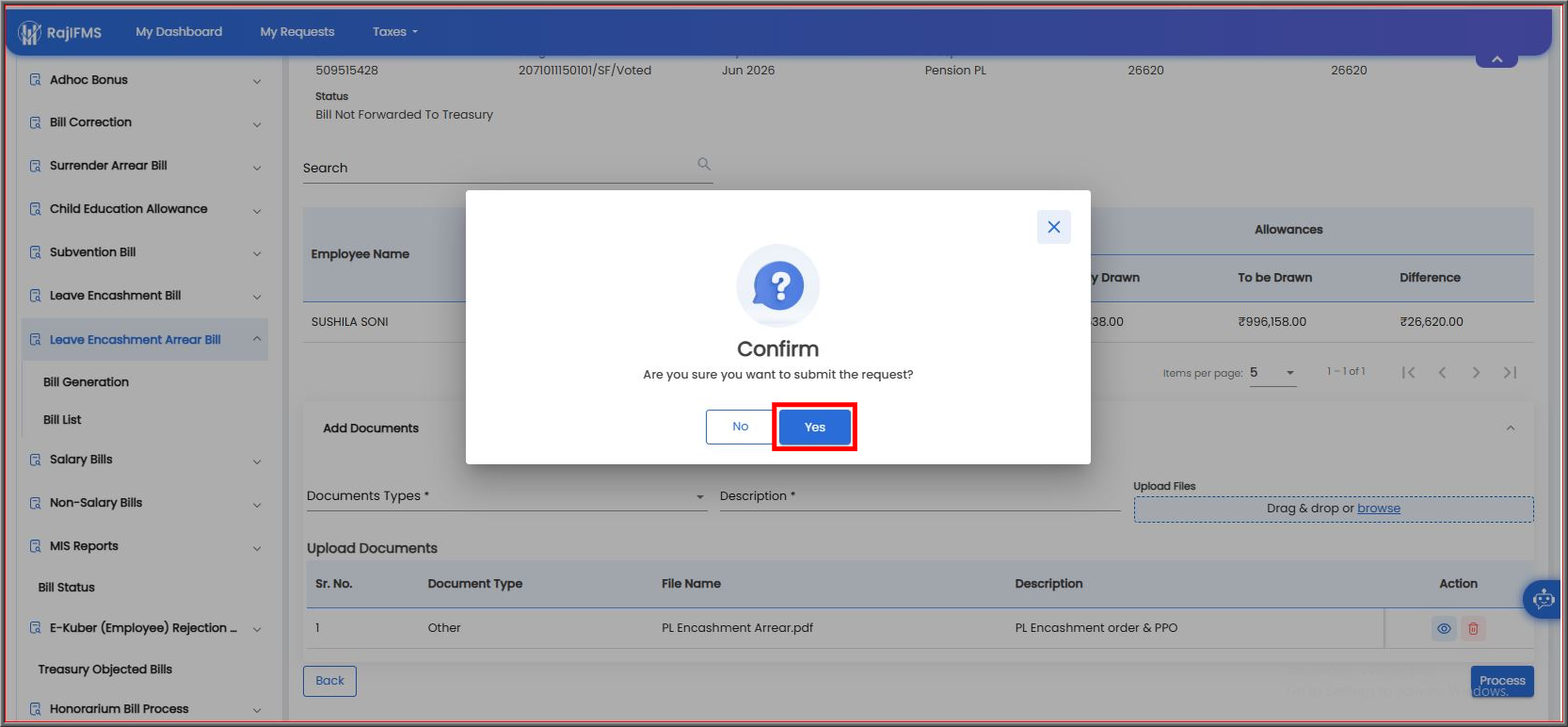Expand the Surrender Arrear Bill menu
The height and width of the screenshot is (727, 1568).
click(x=257, y=168)
